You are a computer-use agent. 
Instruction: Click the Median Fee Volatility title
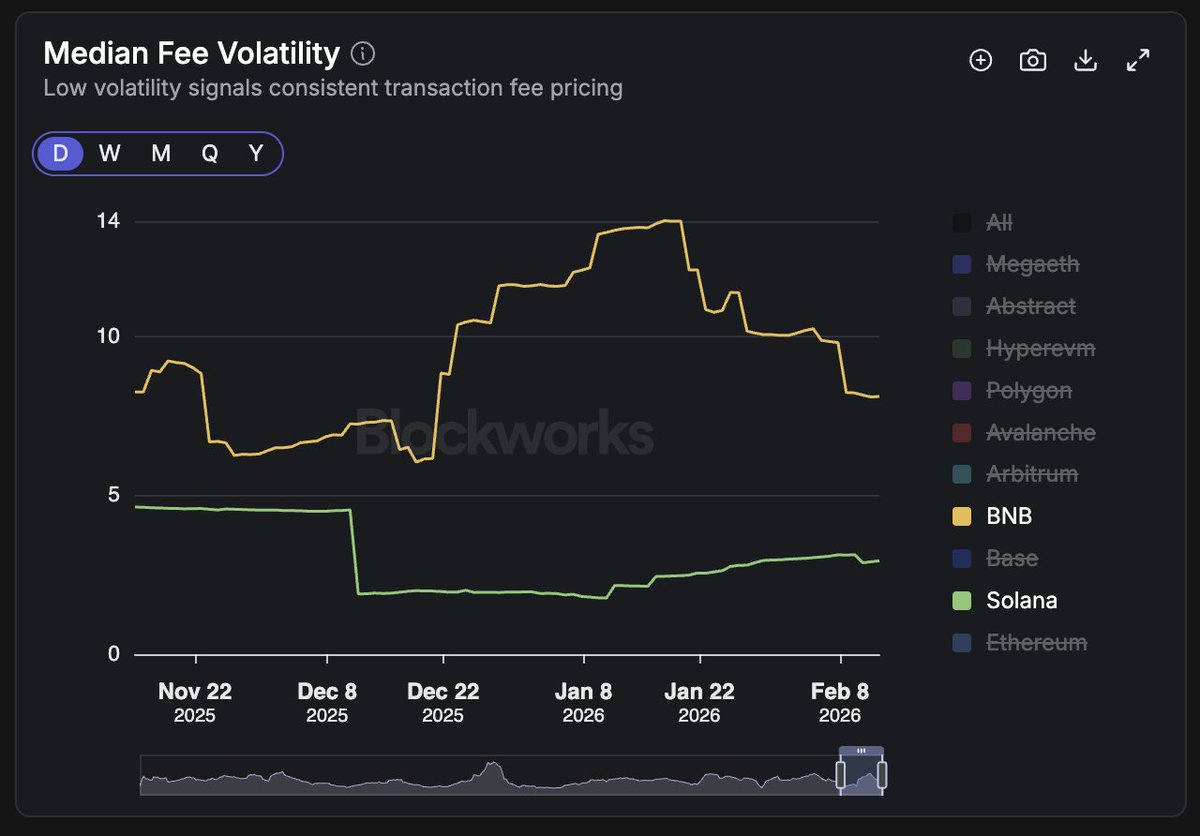click(192, 53)
